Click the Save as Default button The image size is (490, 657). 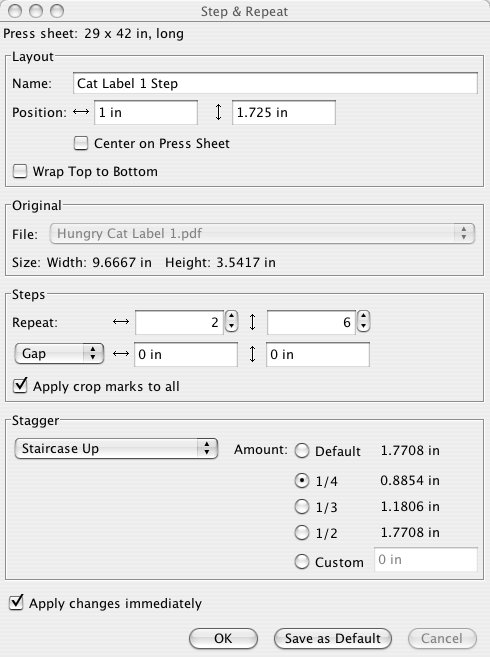click(333, 639)
